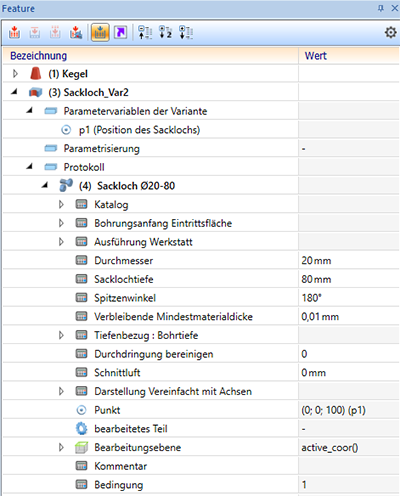Pin the Feature panel

point(381,8)
